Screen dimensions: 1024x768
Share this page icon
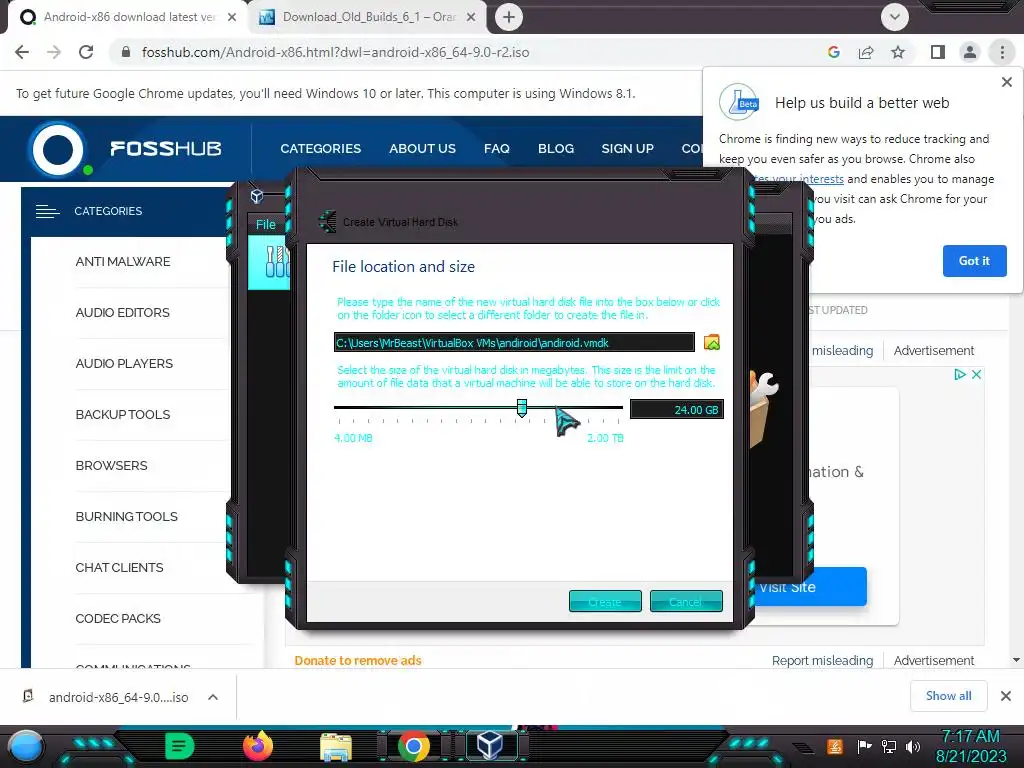pos(866,52)
